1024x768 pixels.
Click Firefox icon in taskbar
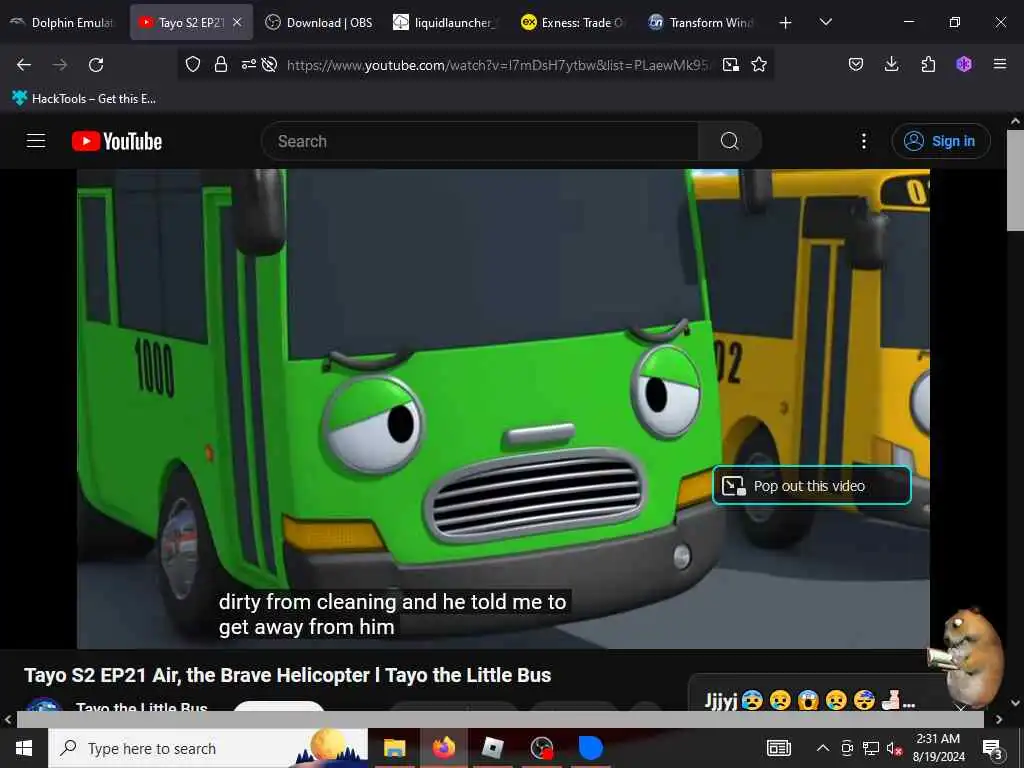(443, 748)
